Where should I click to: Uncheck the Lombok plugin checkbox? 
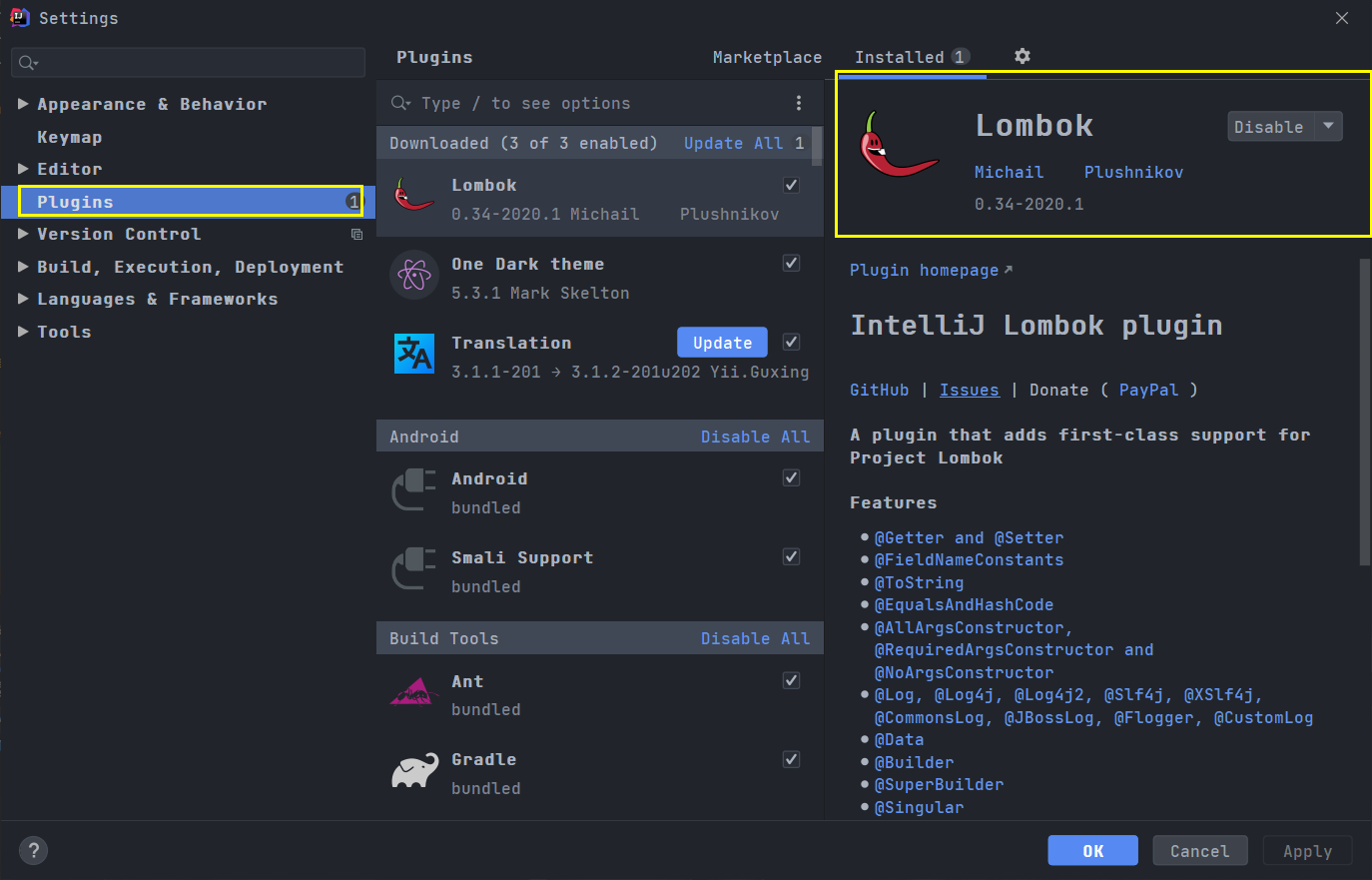coord(792,185)
